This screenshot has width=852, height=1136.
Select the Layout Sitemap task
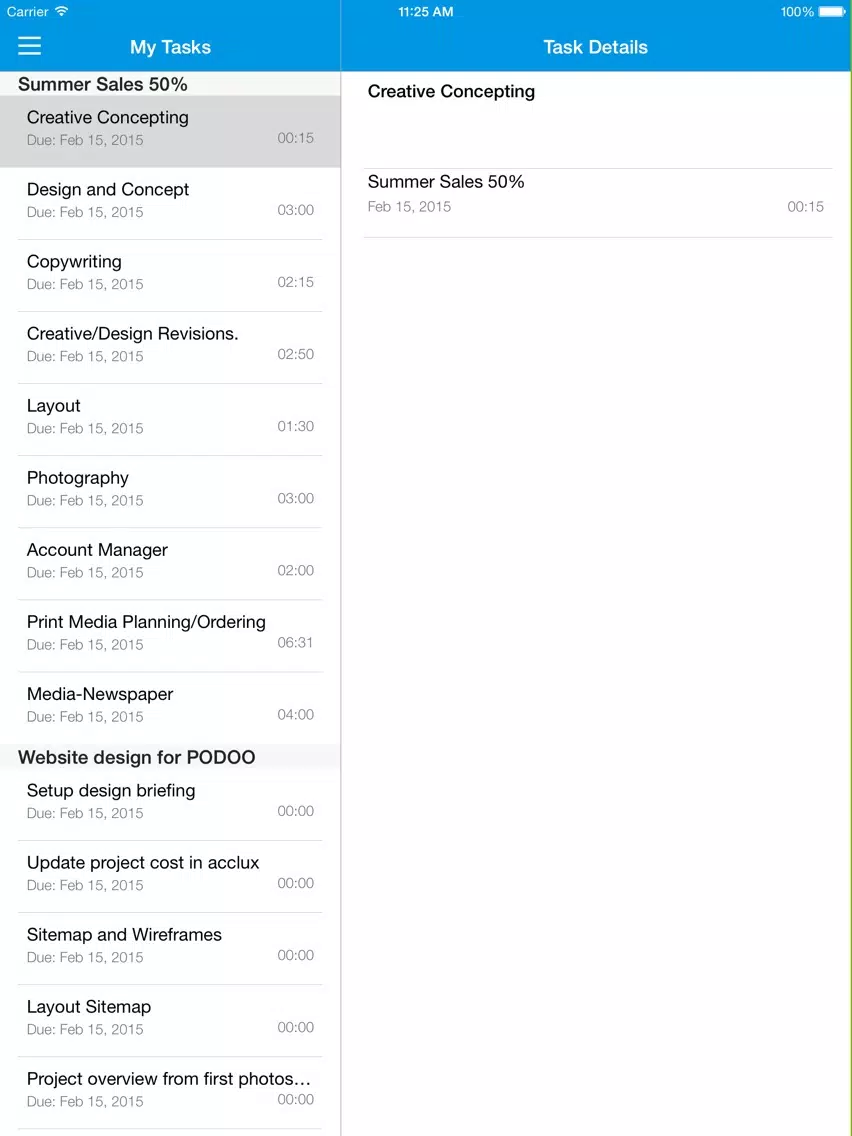click(x=170, y=1021)
